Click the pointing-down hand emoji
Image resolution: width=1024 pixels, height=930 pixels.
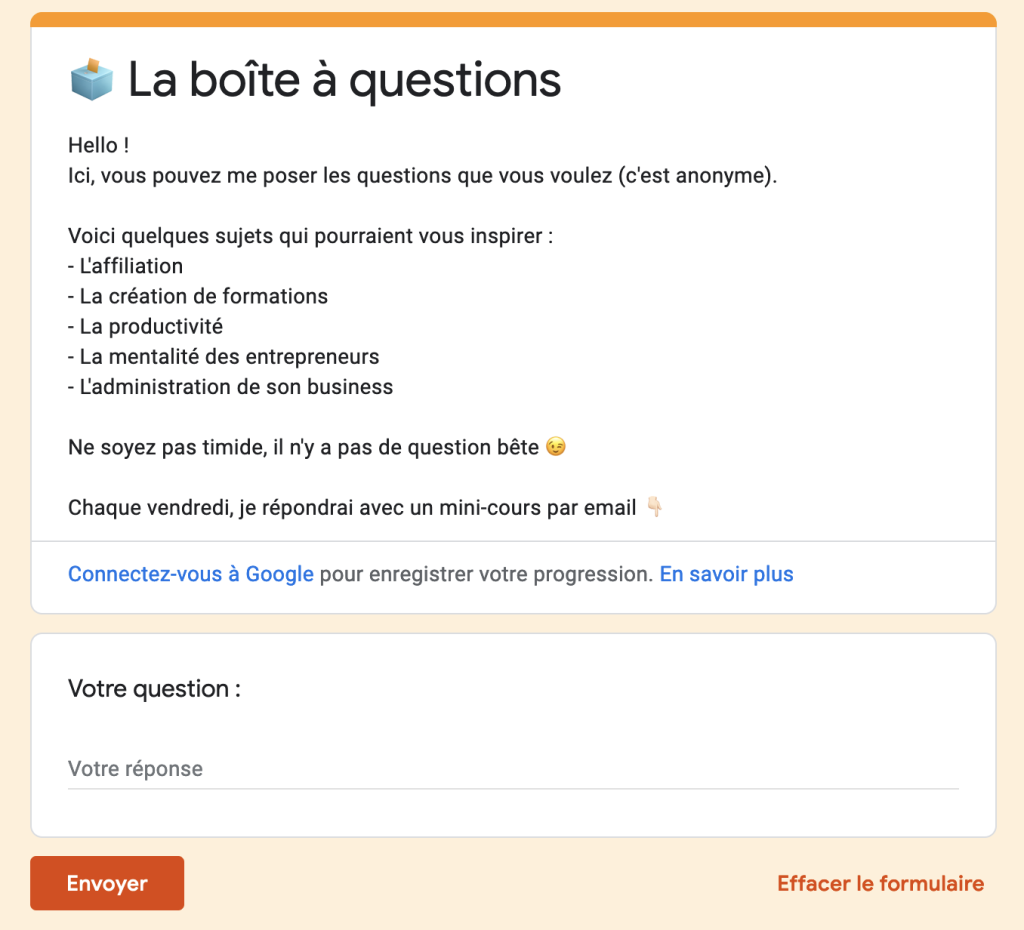655,508
